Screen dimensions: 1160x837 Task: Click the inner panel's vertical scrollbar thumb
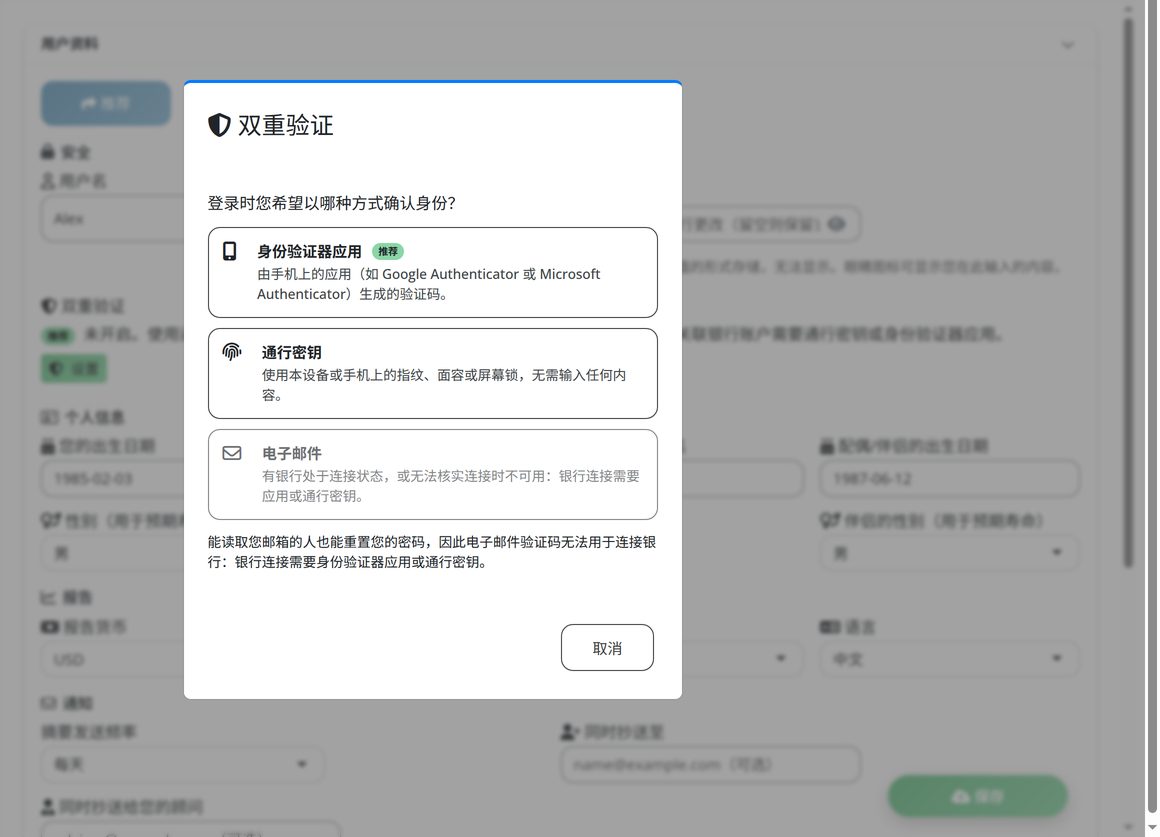[1128, 293]
